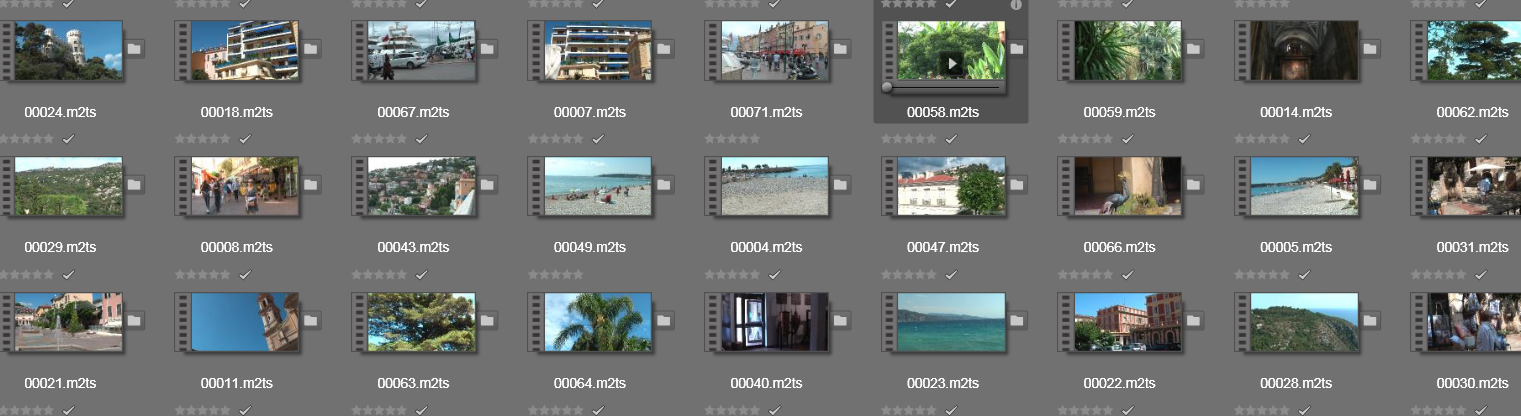
Task: Click the folder icon beside 00005.m2ts thumbnail
Action: (x=1370, y=184)
